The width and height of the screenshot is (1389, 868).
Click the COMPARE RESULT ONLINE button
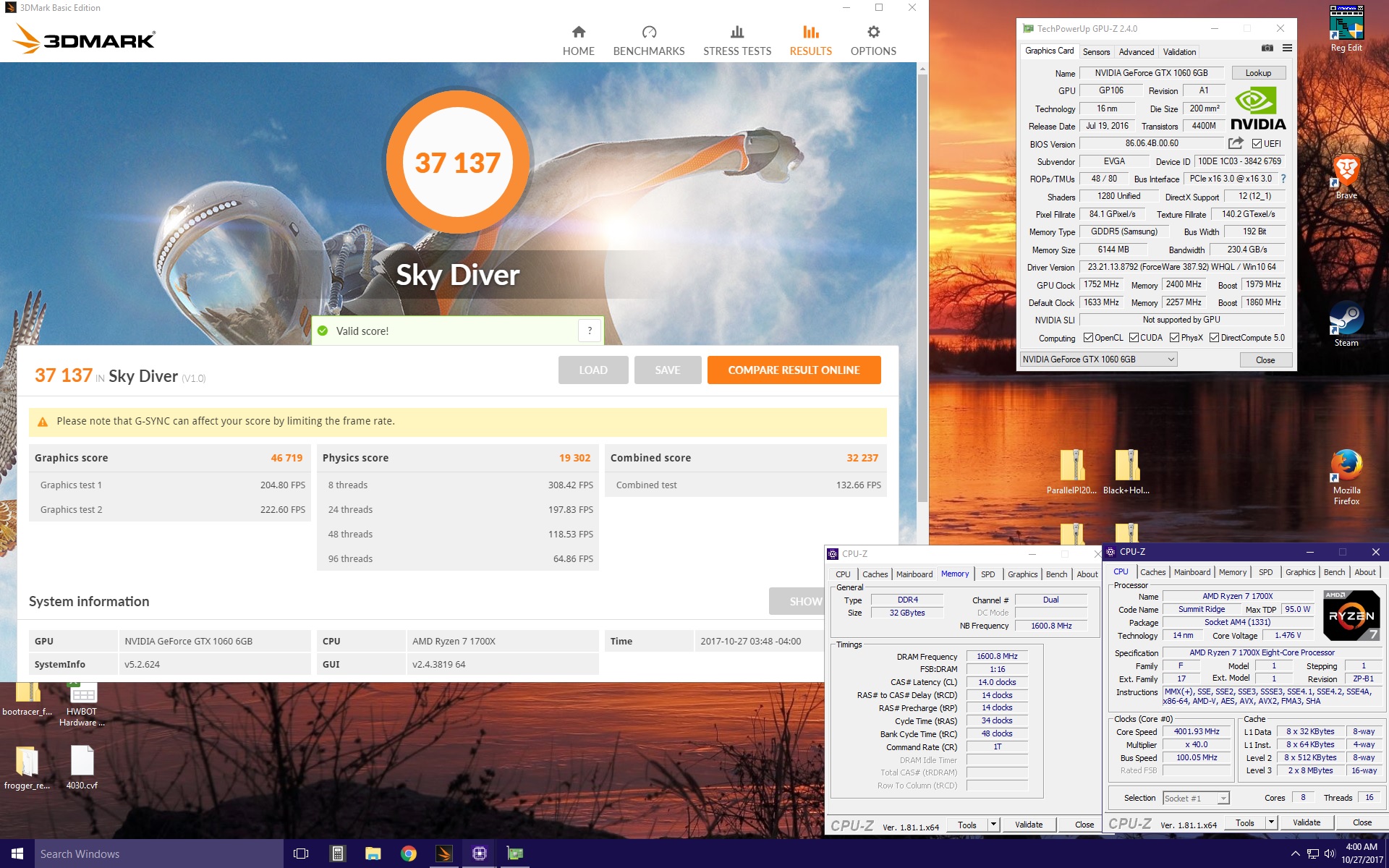(794, 370)
